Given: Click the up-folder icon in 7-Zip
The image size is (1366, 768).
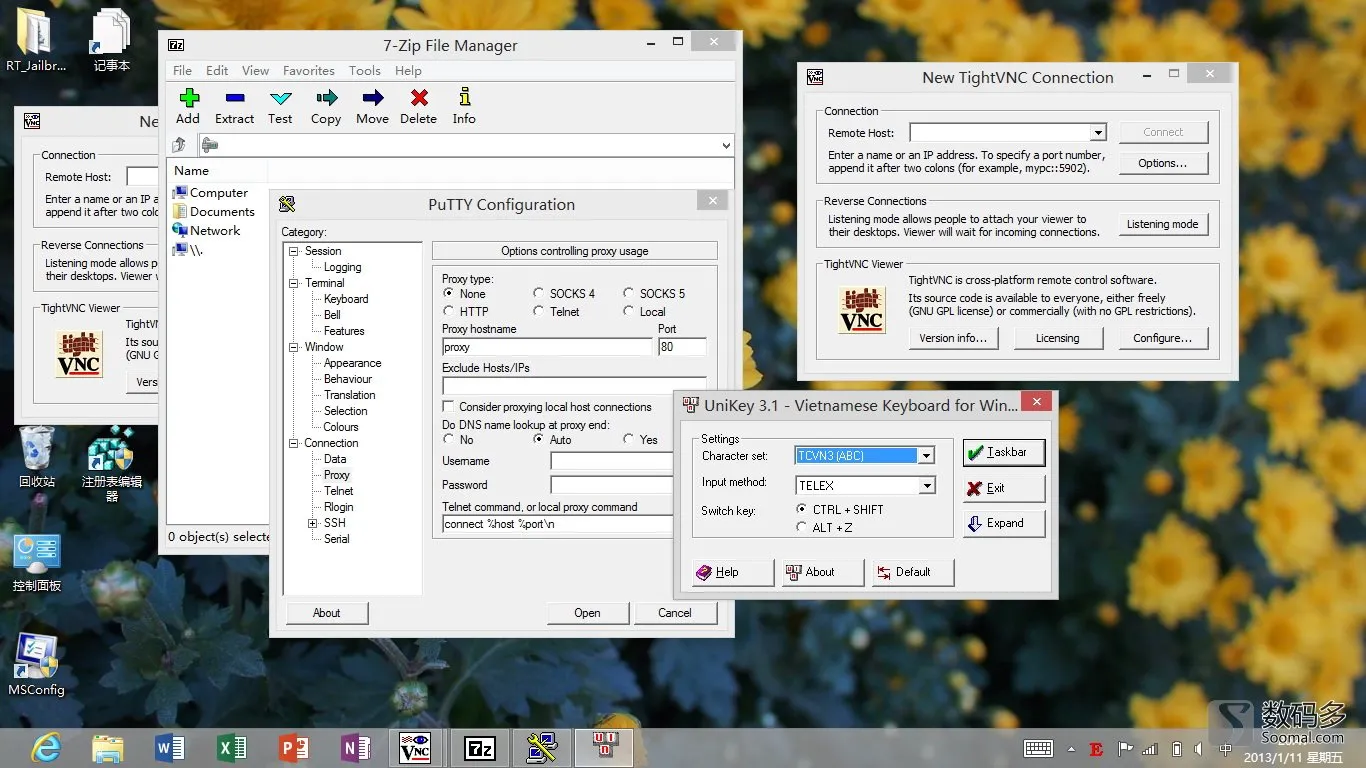Looking at the screenshot, I should [x=179, y=145].
